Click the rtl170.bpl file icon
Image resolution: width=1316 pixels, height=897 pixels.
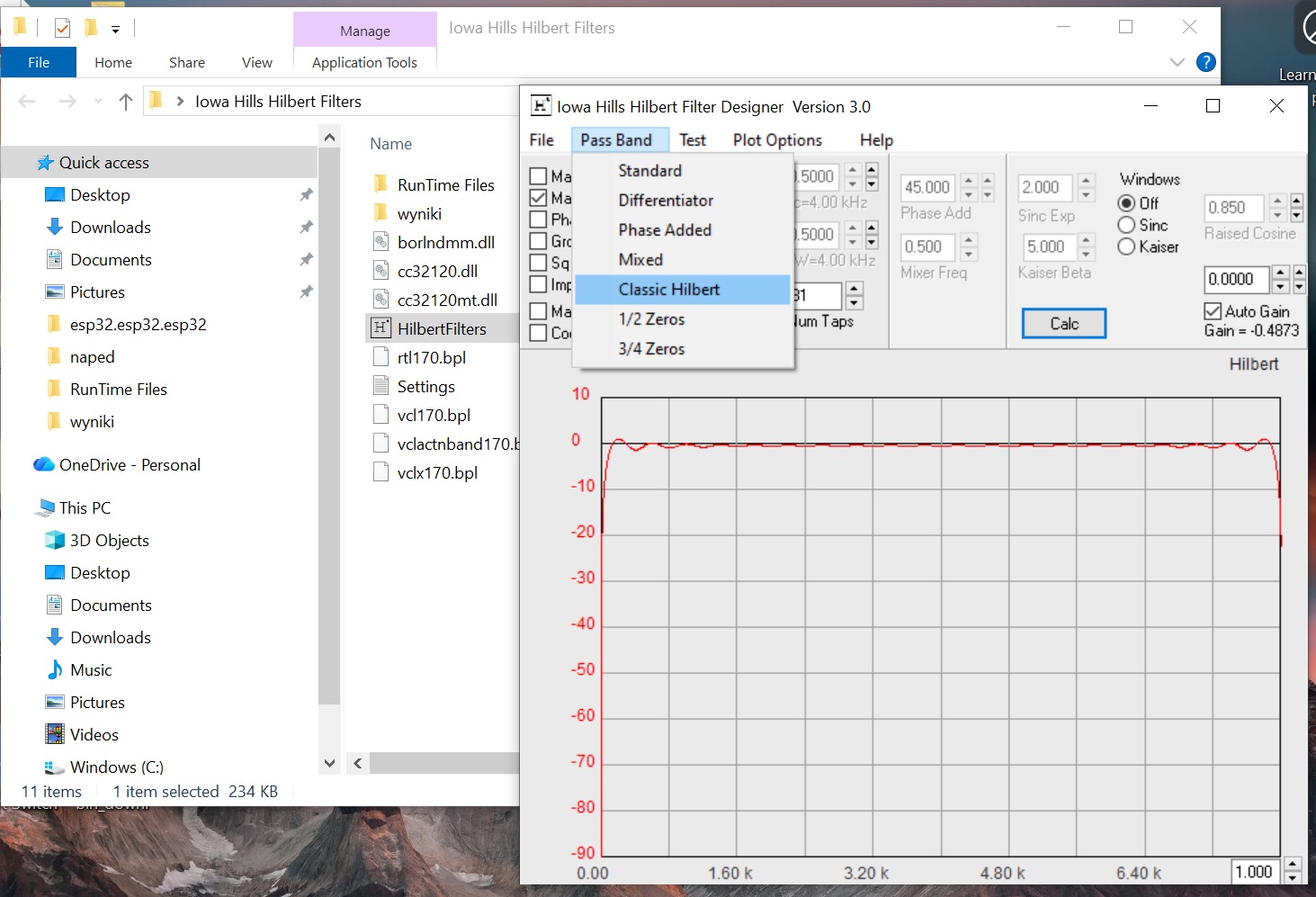coord(381,357)
